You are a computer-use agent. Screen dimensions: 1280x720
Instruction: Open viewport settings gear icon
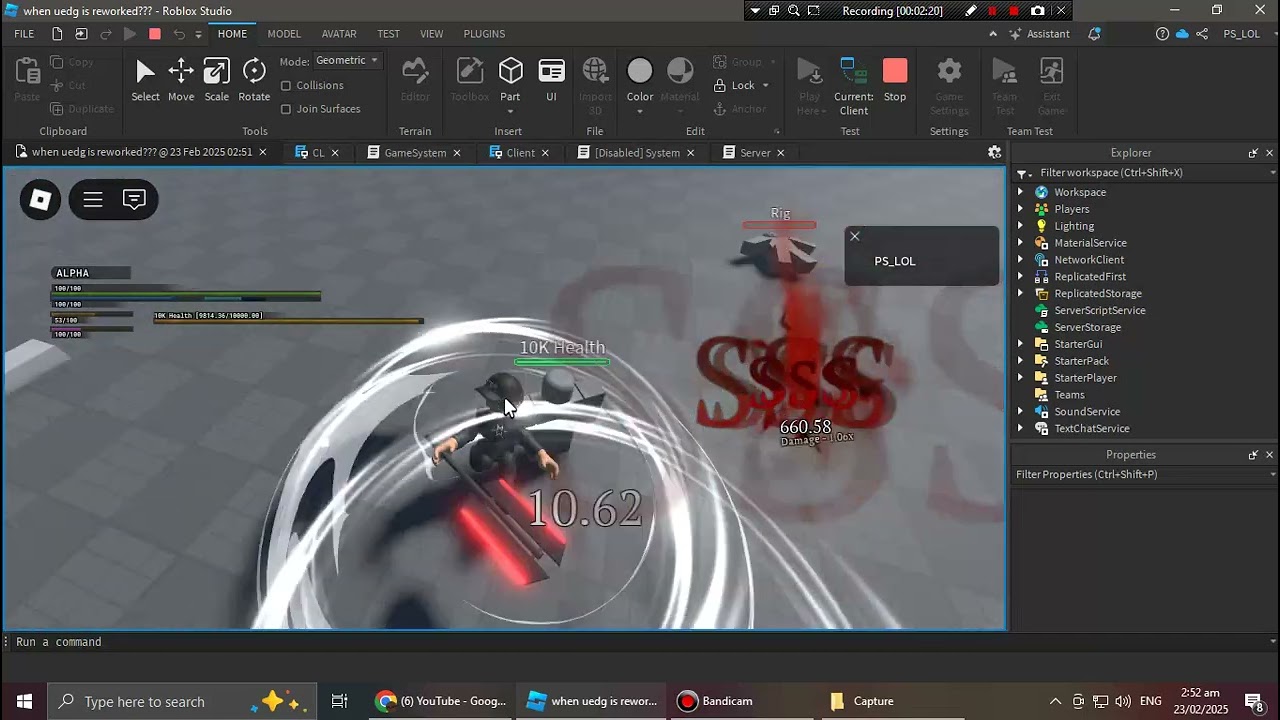[x=994, y=152]
